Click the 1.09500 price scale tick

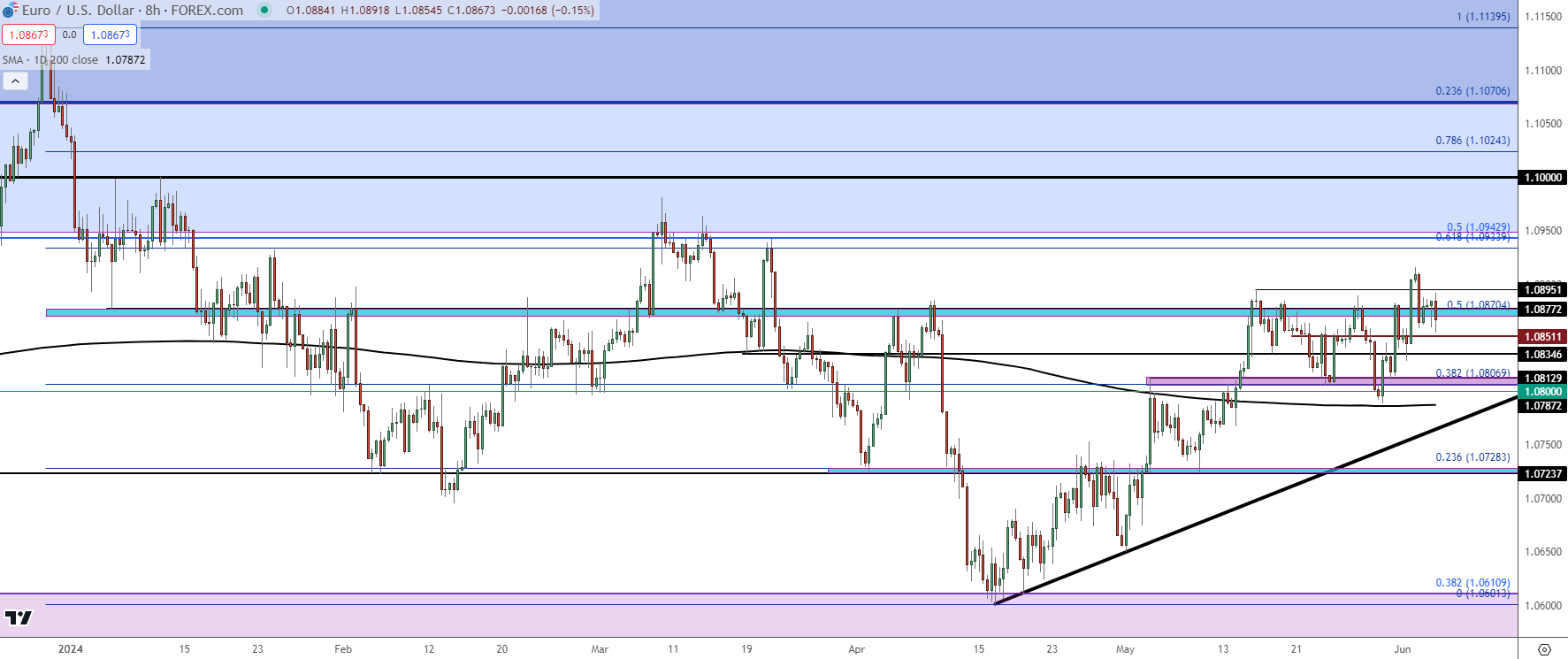[x=1543, y=231]
